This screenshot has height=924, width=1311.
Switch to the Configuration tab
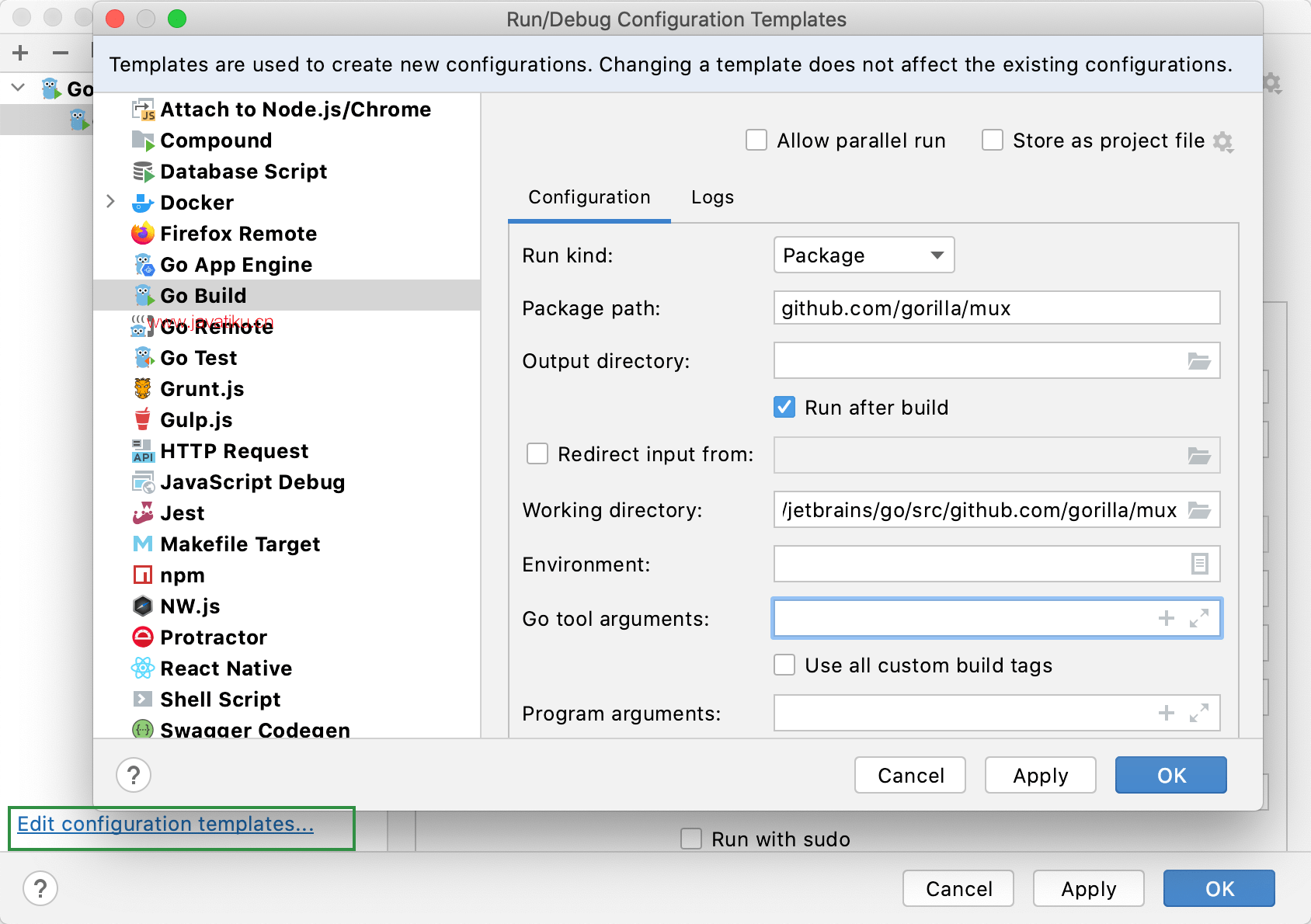tap(589, 197)
